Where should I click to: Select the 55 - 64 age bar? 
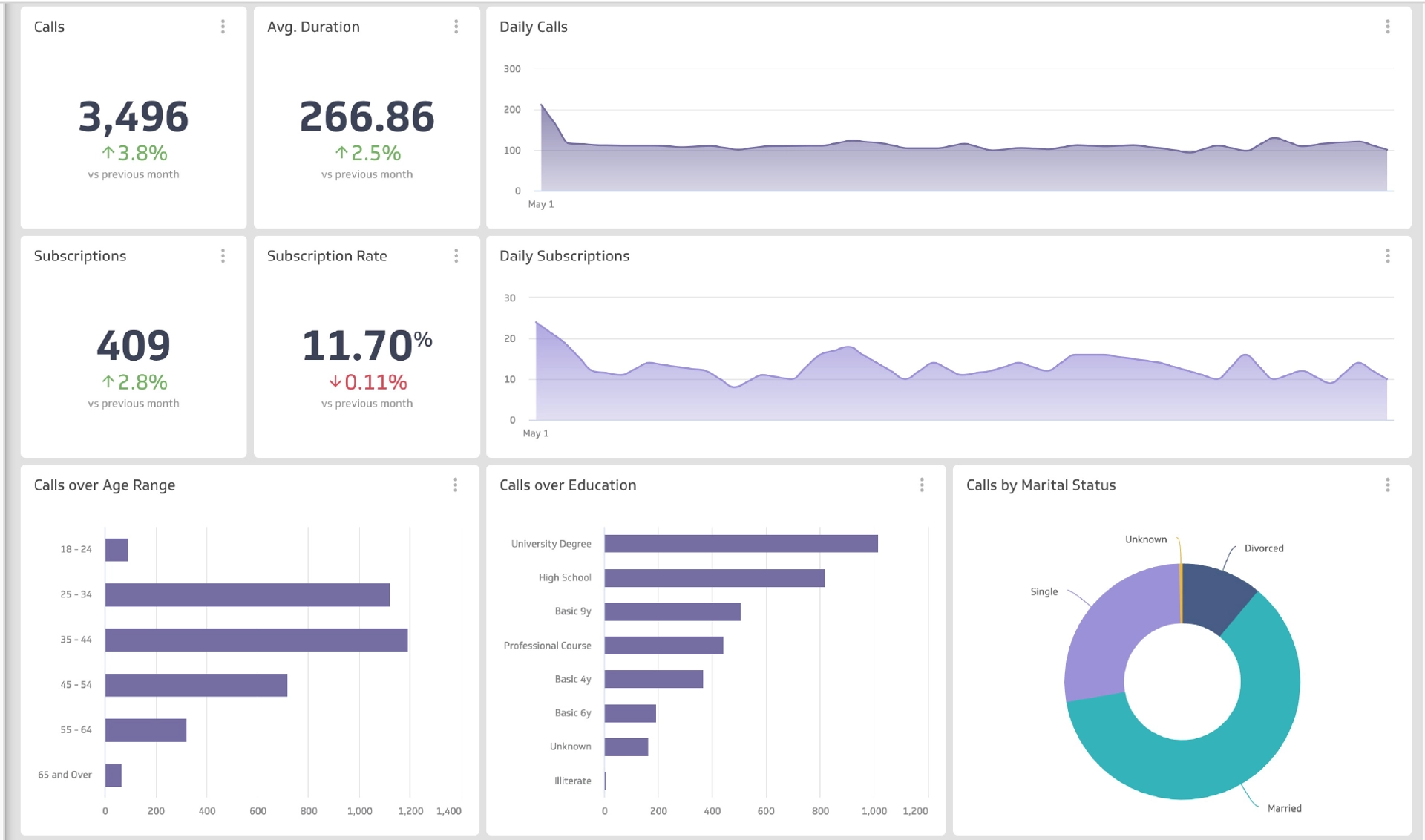click(x=145, y=730)
